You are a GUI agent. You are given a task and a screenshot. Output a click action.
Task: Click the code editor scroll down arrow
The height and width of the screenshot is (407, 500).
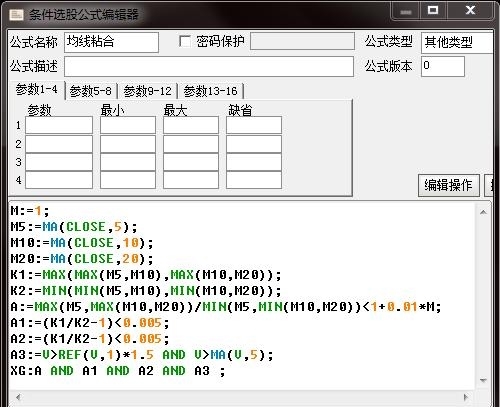coord(483,380)
